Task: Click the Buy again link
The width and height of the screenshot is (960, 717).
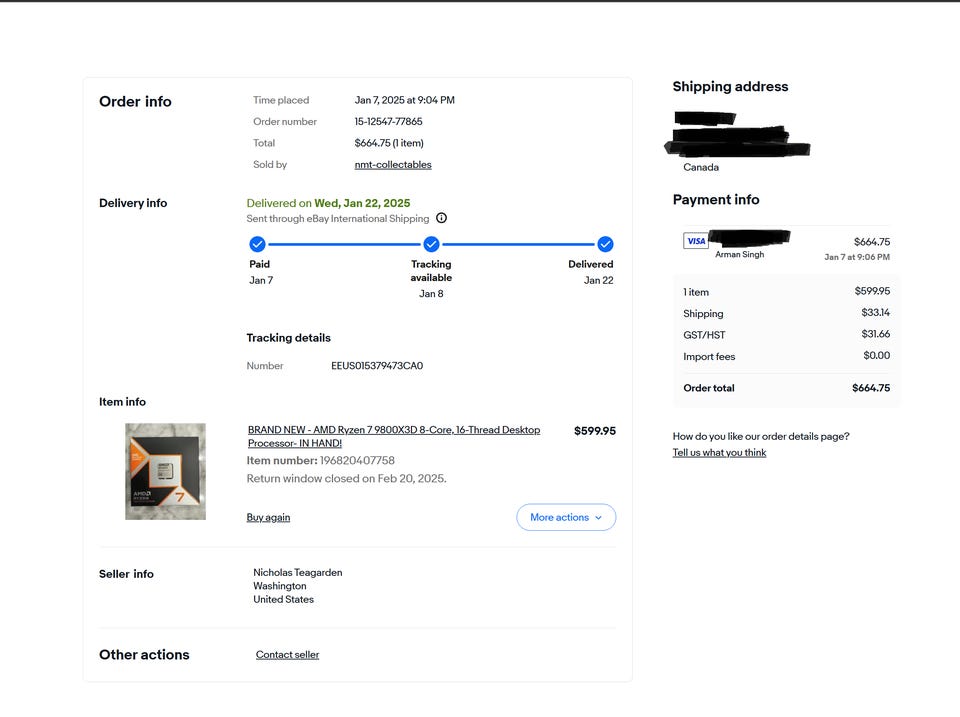Action: 268,517
